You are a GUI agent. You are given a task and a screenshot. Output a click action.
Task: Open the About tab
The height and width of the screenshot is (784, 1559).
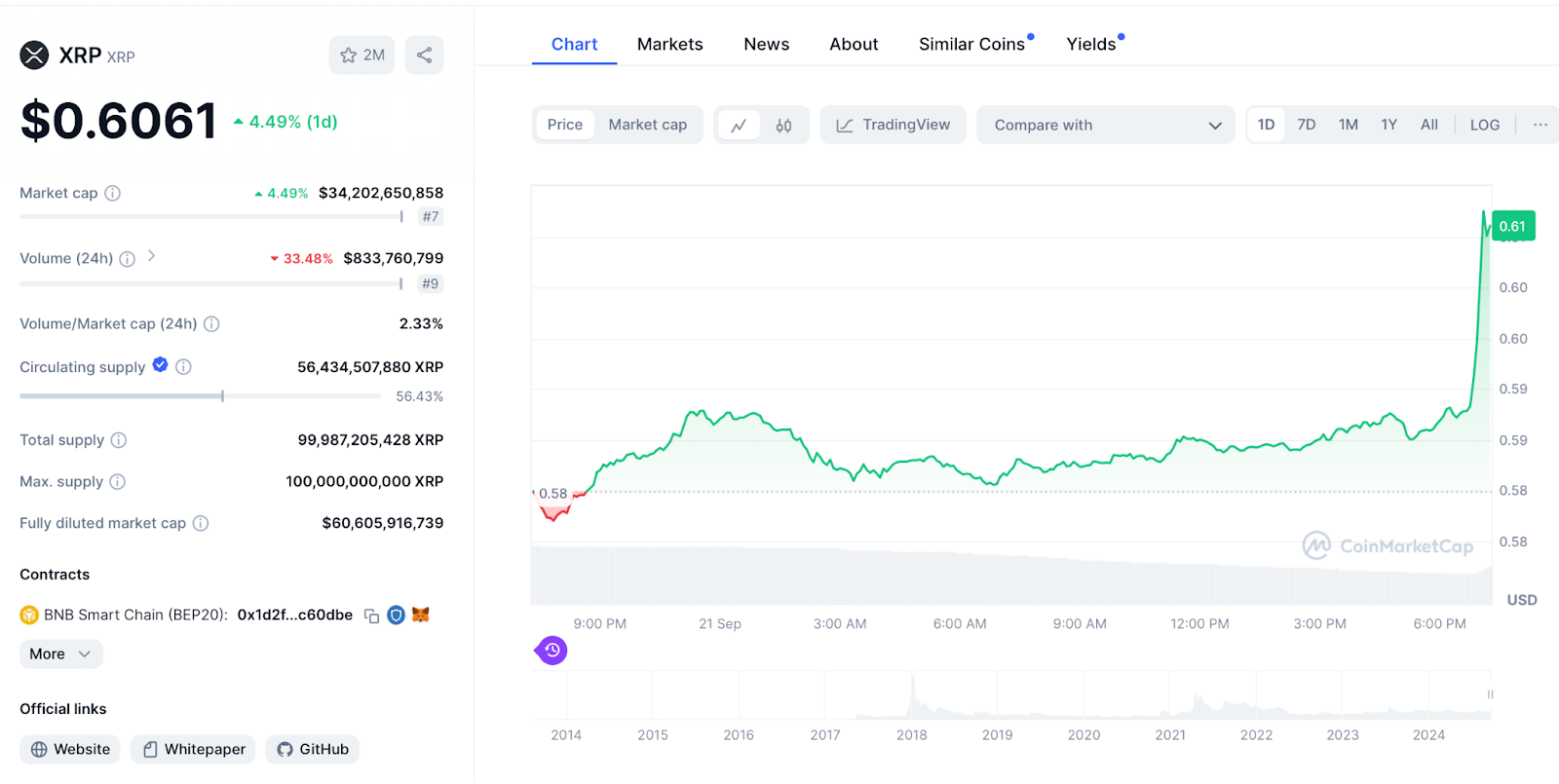pyautogui.click(x=854, y=44)
